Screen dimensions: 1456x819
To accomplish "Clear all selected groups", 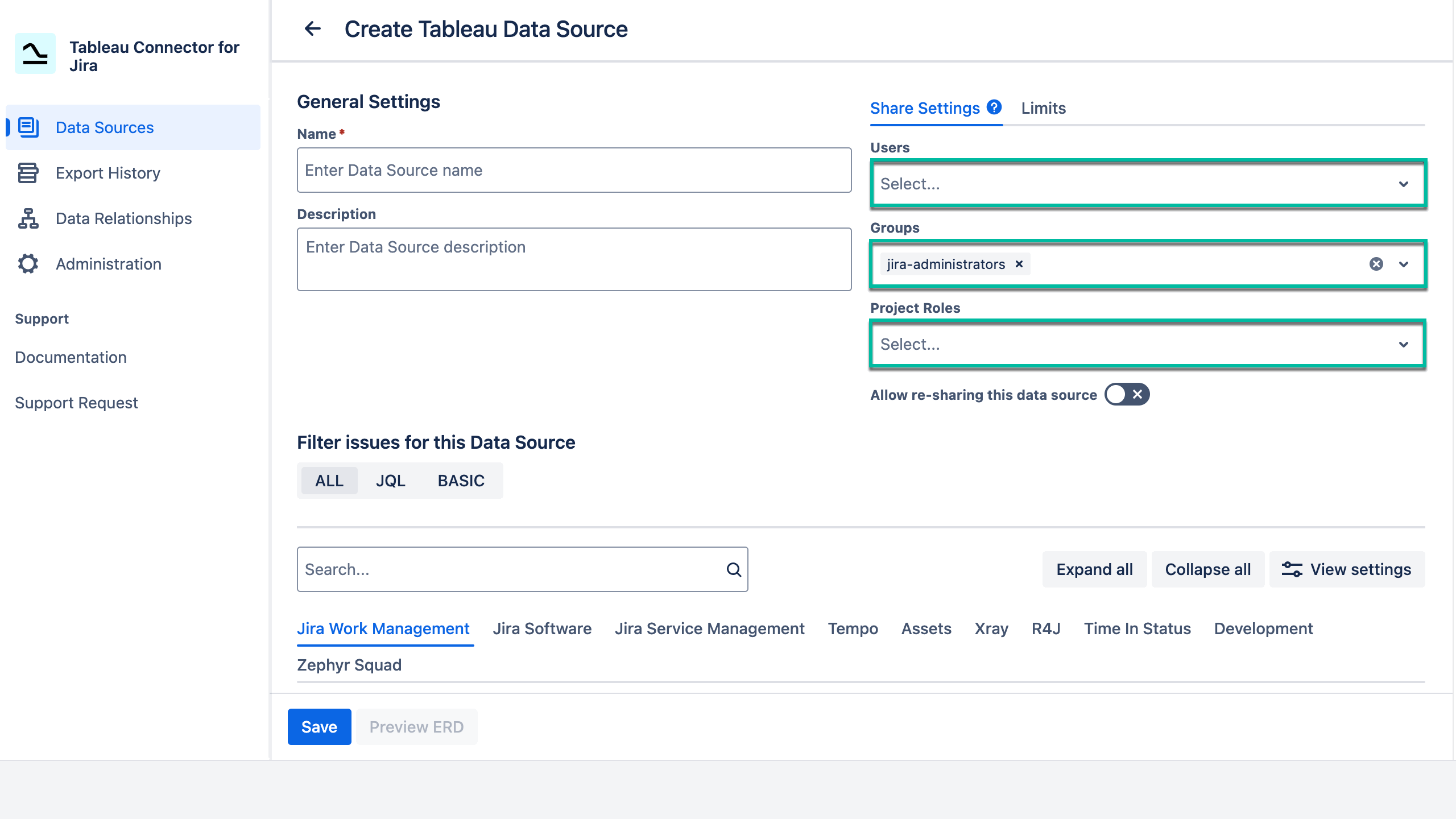I will 1376,264.
